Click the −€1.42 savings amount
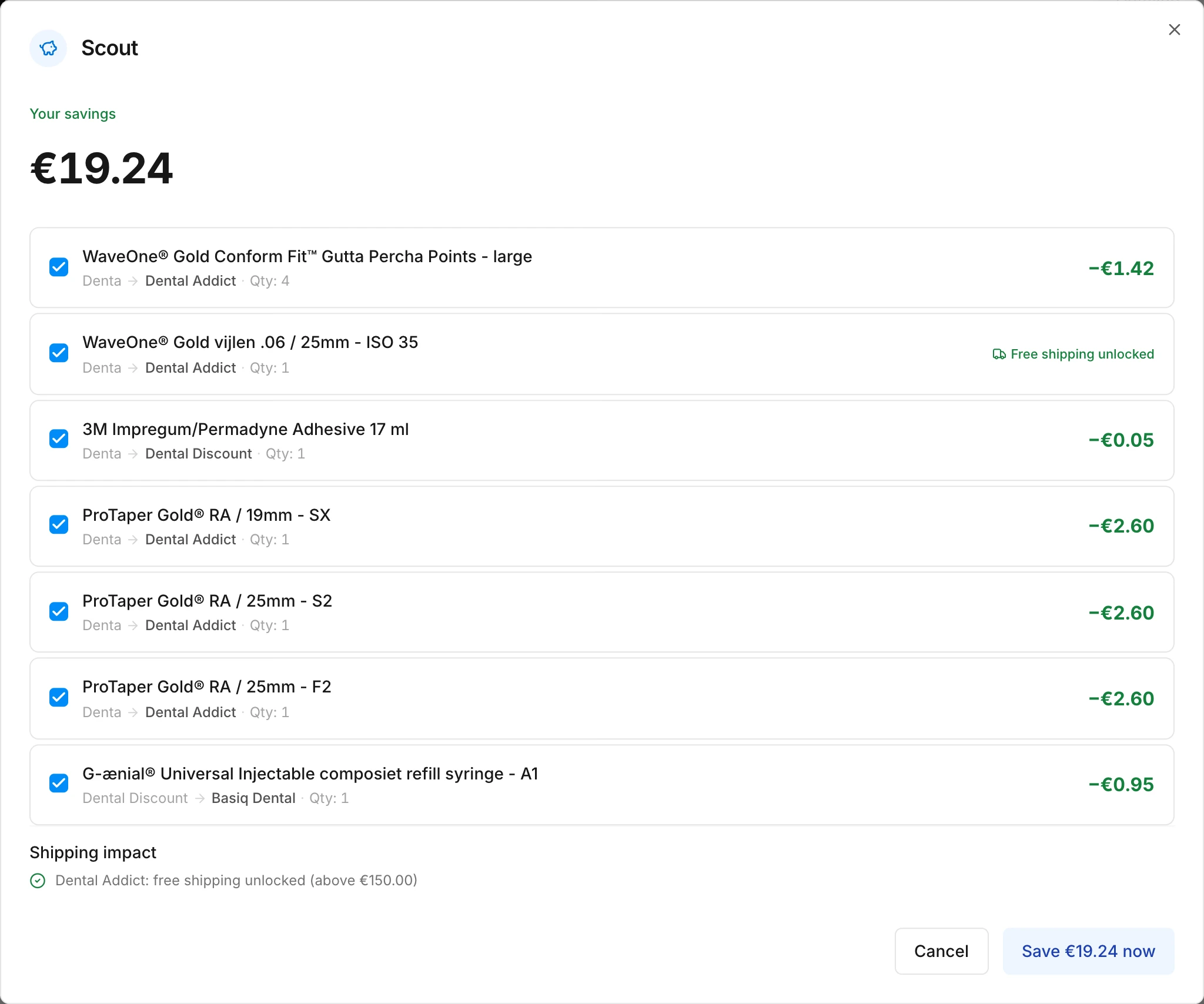This screenshot has width=1204, height=1004. pos(1121,268)
